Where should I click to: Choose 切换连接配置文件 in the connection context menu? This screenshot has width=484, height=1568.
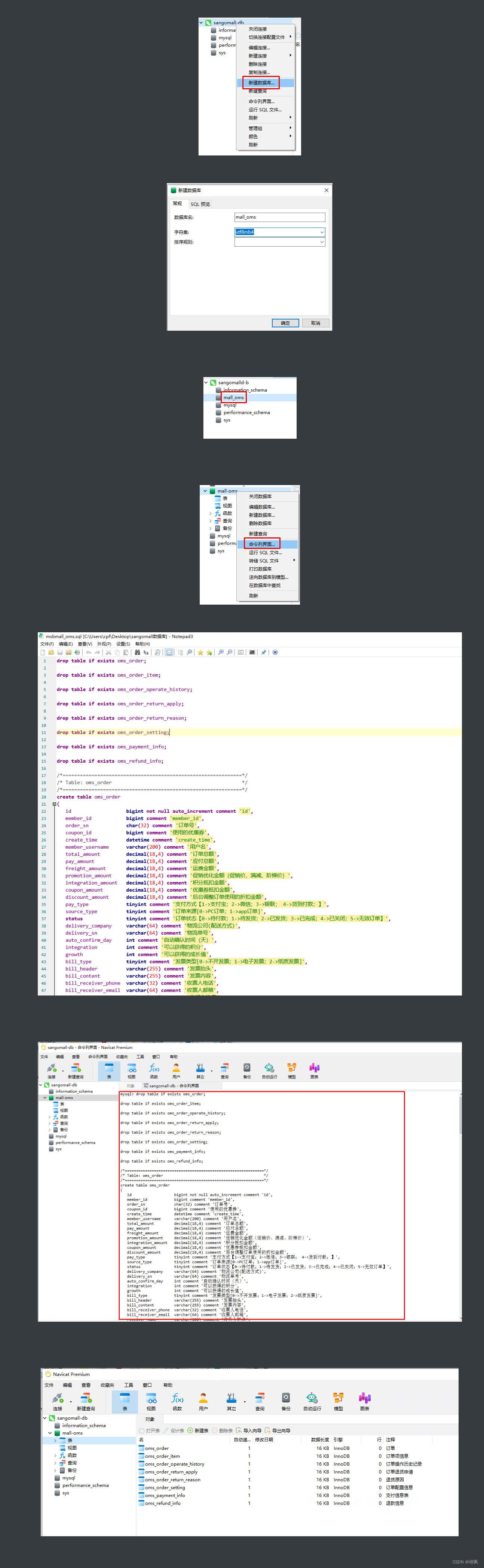[x=266, y=37]
